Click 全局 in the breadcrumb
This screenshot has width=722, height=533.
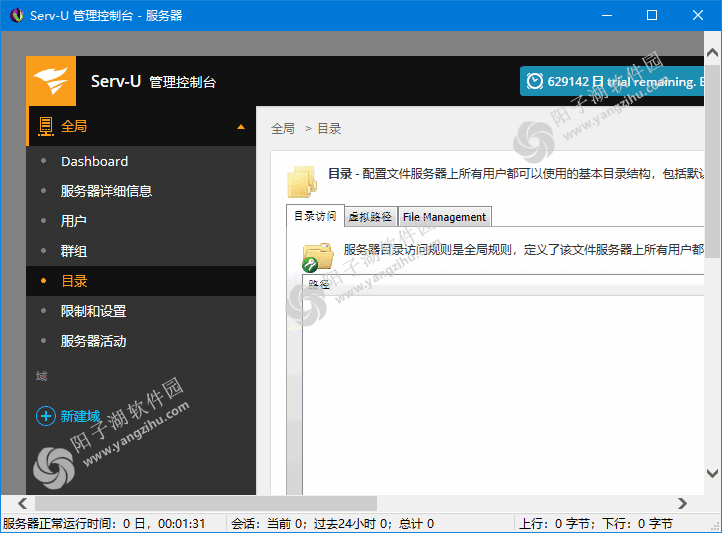tap(283, 128)
